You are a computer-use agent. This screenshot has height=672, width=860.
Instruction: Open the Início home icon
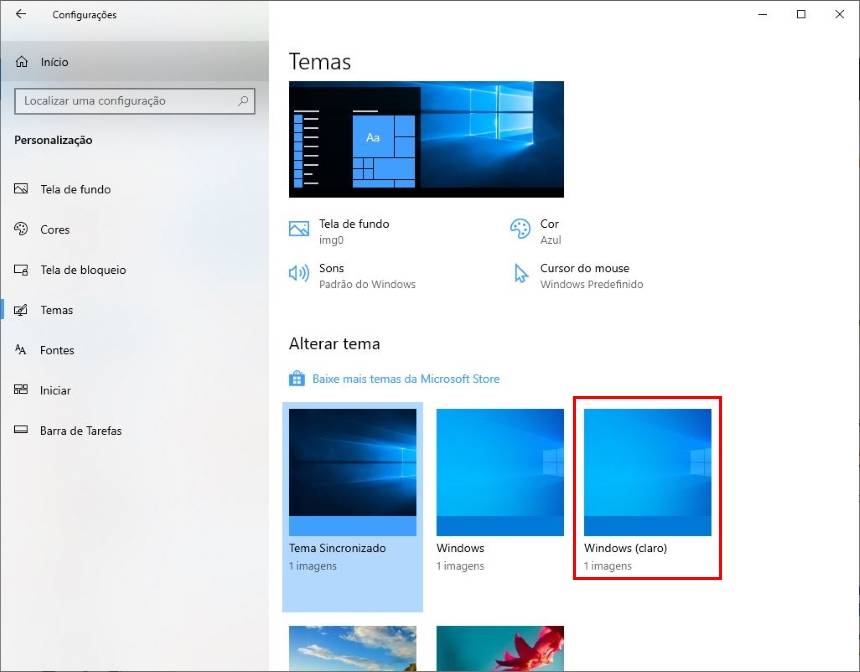coord(21,61)
